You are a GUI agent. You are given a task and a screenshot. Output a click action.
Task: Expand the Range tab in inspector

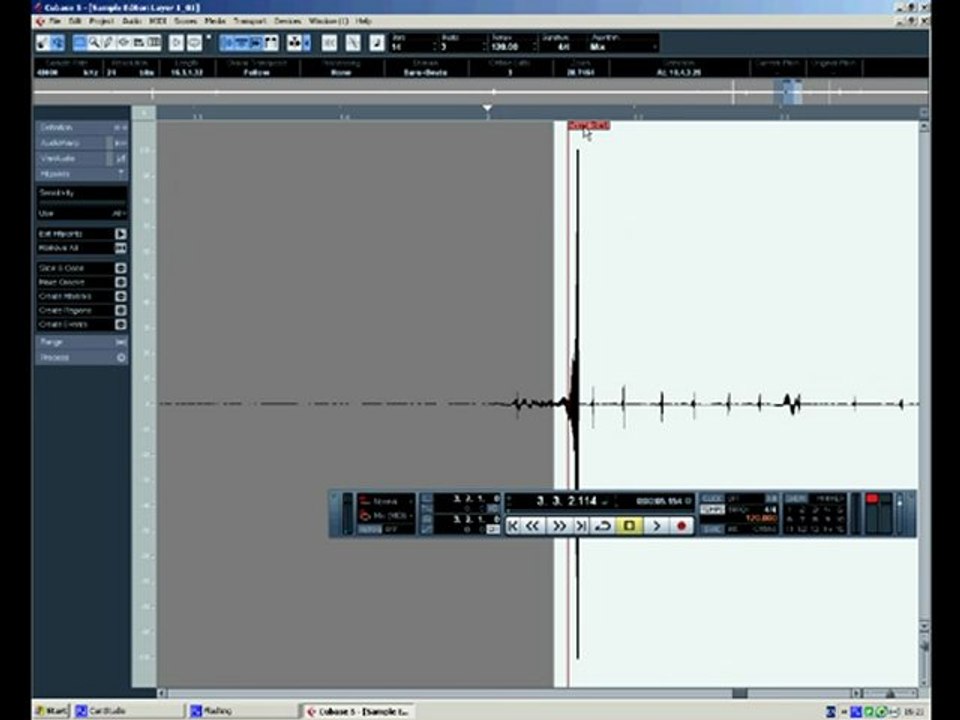pyautogui.click(x=81, y=342)
